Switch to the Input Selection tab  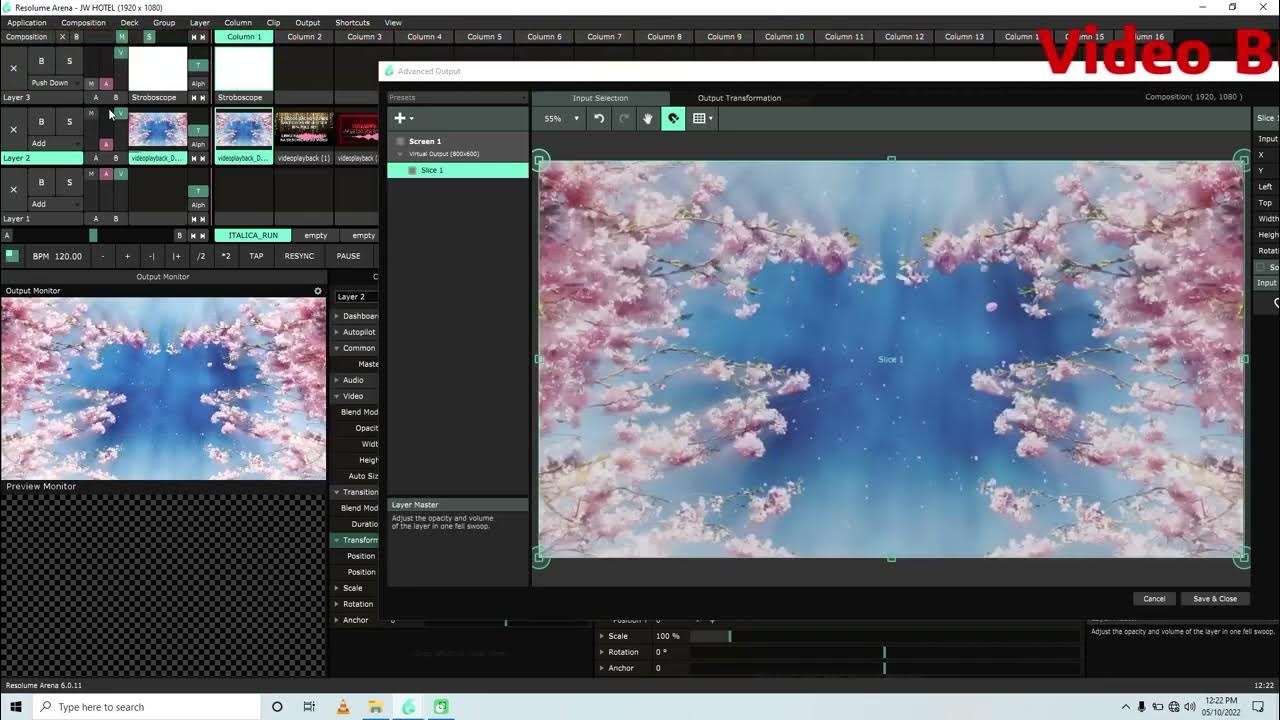click(600, 98)
